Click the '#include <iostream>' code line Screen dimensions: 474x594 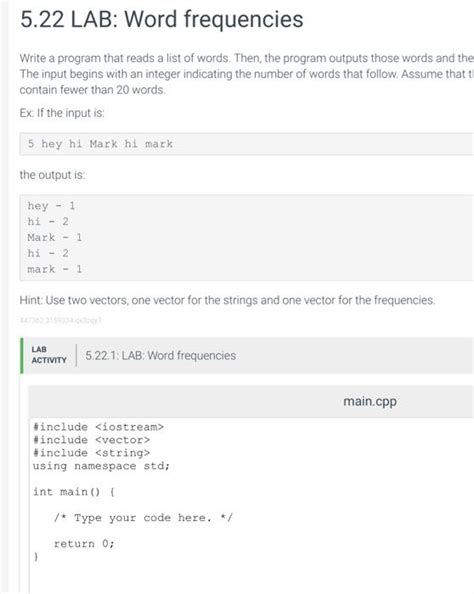pyautogui.click(x=99, y=427)
